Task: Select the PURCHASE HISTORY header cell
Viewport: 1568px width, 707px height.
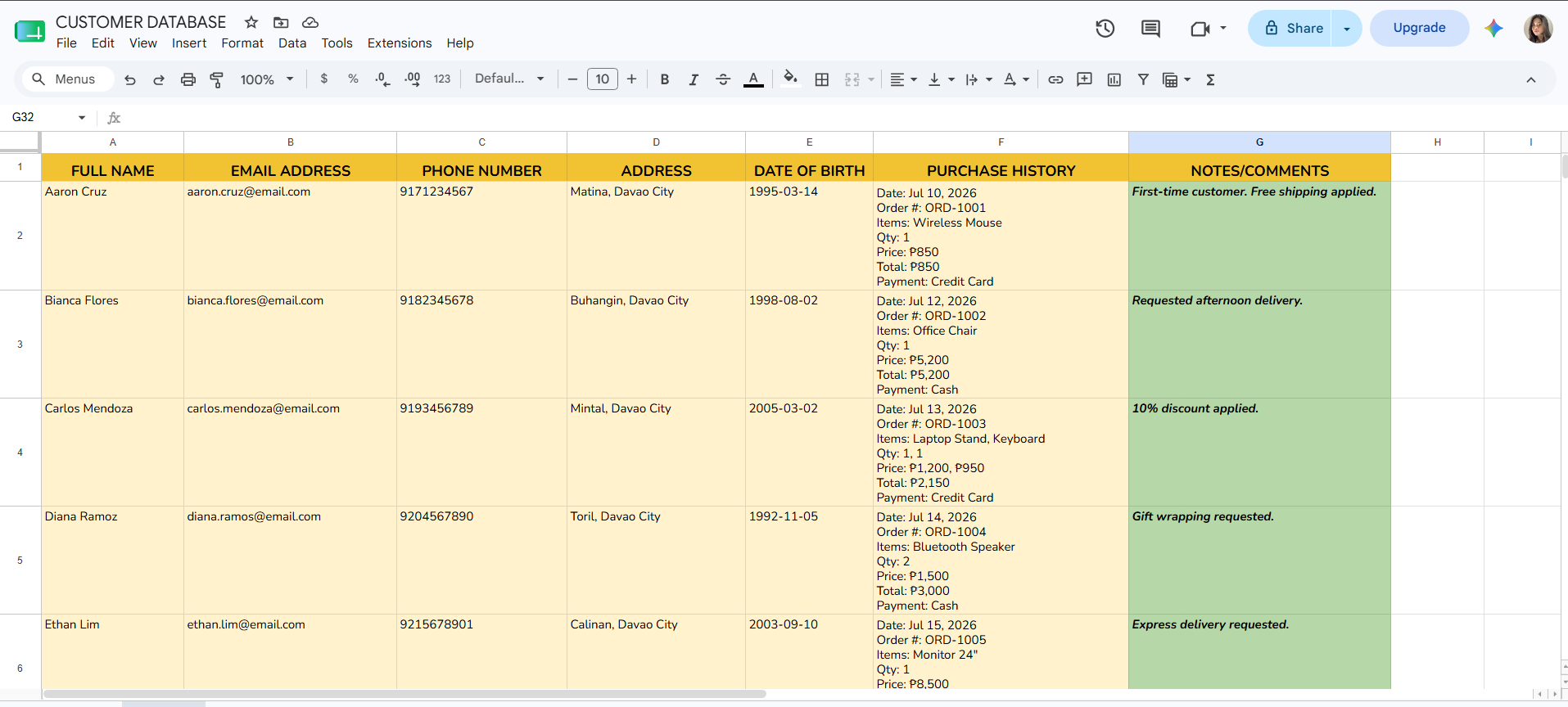Action: click(1001, 169)
